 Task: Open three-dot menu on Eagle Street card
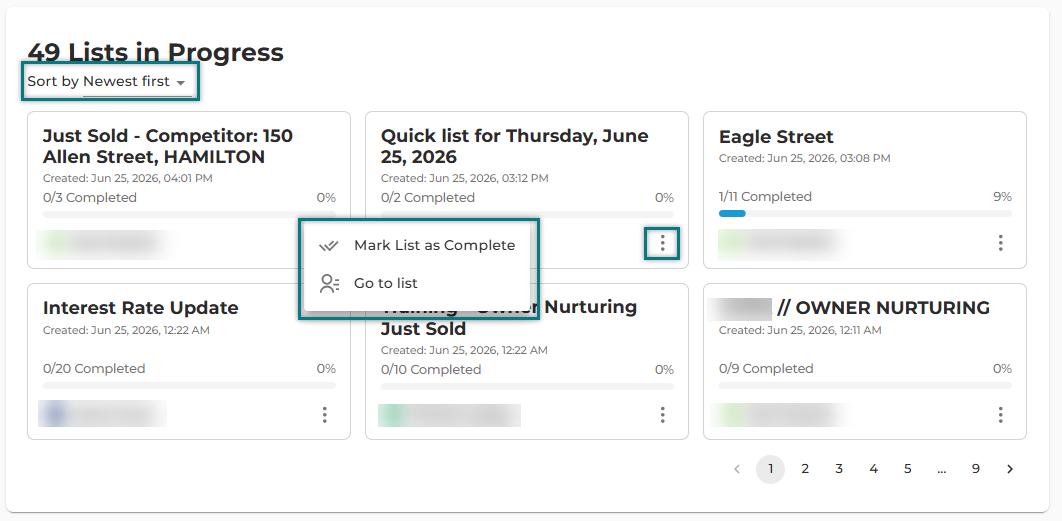coord(1000,243)
